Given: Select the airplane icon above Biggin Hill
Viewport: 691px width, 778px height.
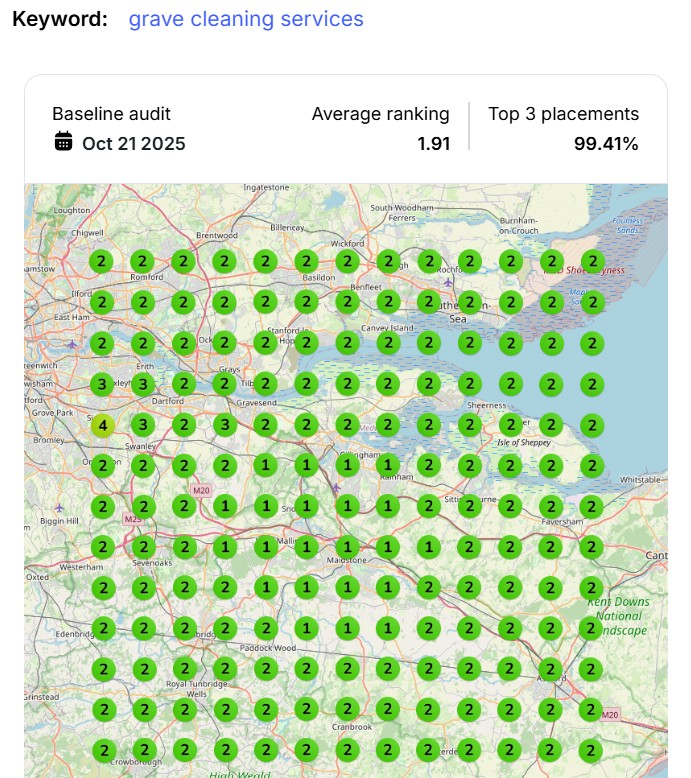Looking at the screenshot, I should click(x=59, y=507).
